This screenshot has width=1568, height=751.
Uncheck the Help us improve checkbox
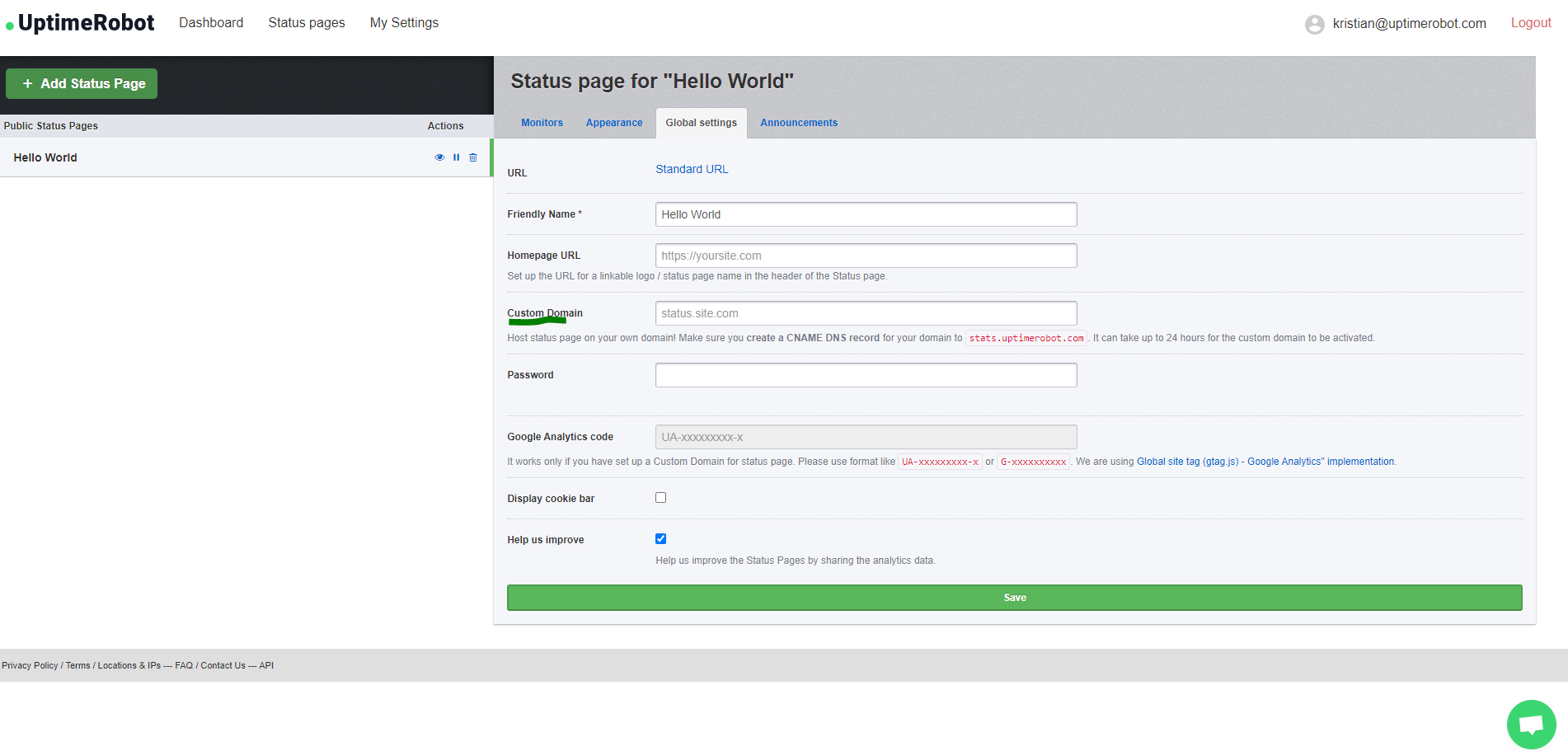[x=660, y=539]
